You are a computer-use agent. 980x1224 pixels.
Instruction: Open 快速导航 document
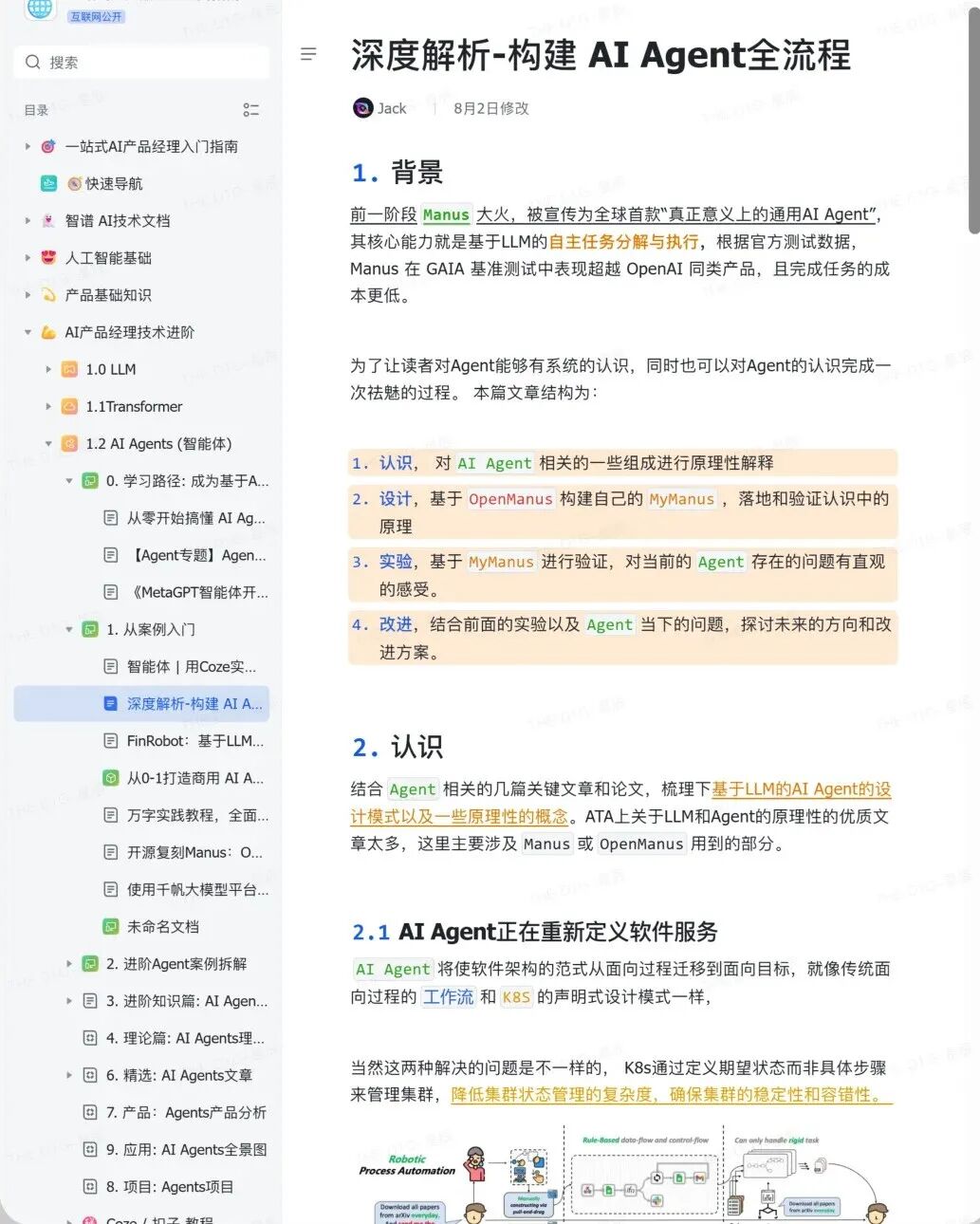tap(114, 183)
